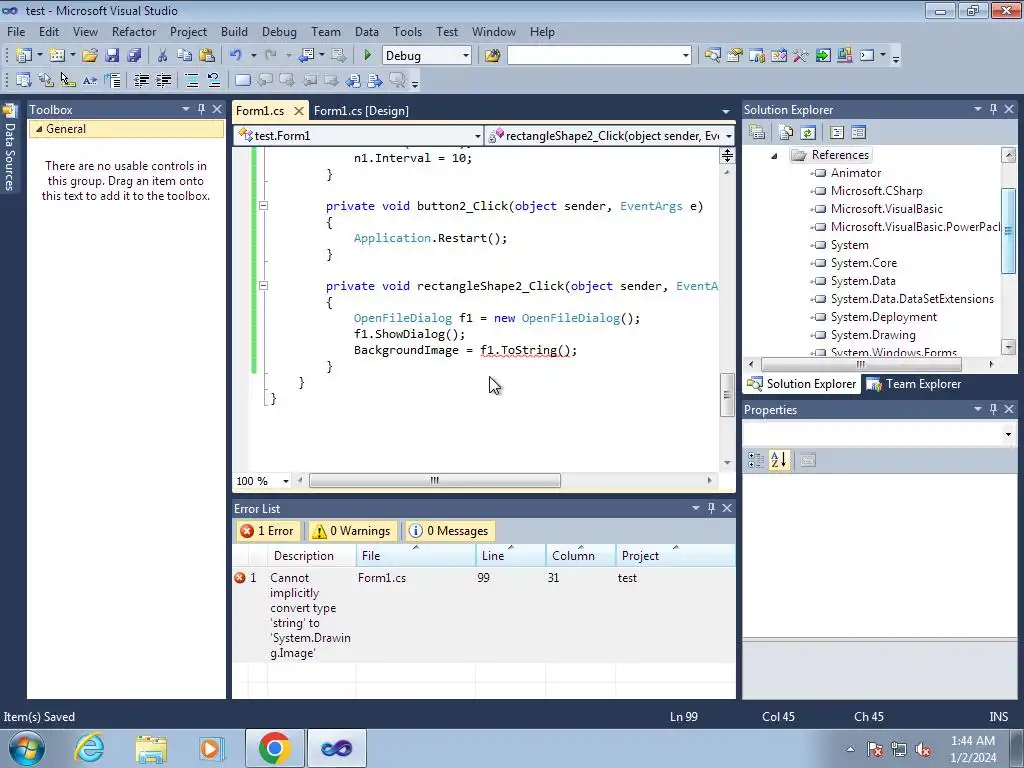Click the Windows Start button
The width and height of the screenshot is (1024, 768).
pyautogui.click(x=27, y=748)
